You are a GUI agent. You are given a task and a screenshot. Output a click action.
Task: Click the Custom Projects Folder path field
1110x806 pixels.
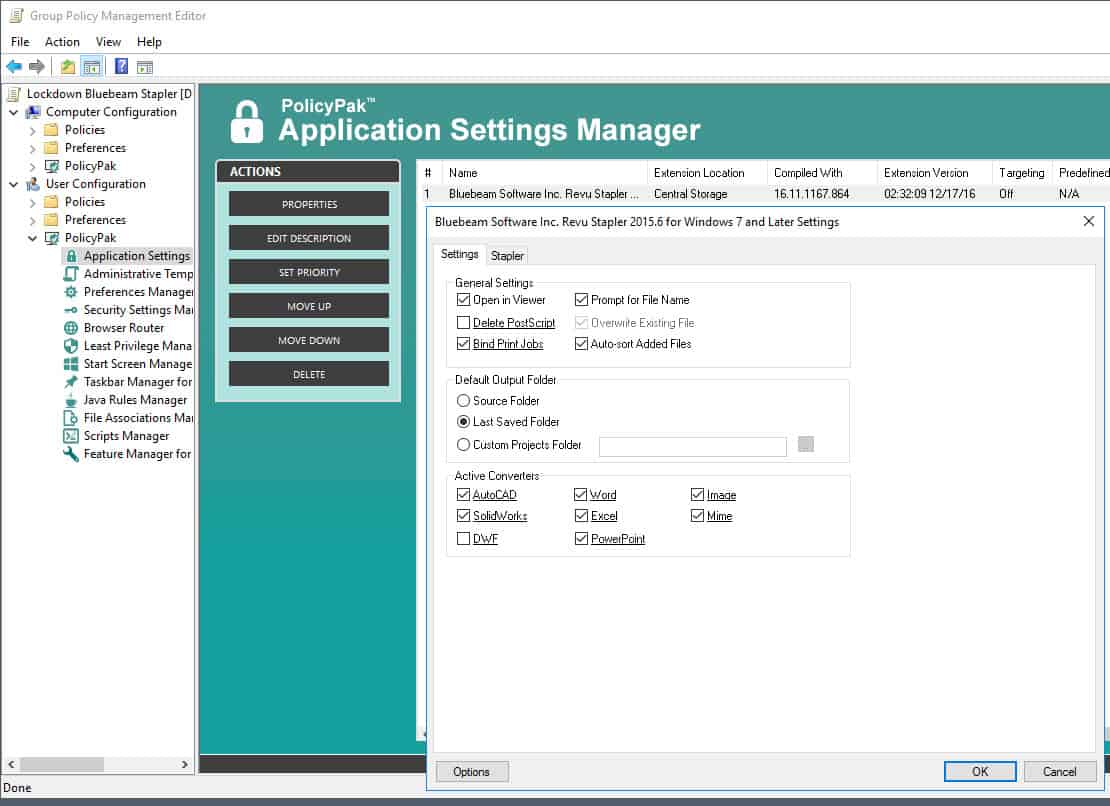point(692,446)
